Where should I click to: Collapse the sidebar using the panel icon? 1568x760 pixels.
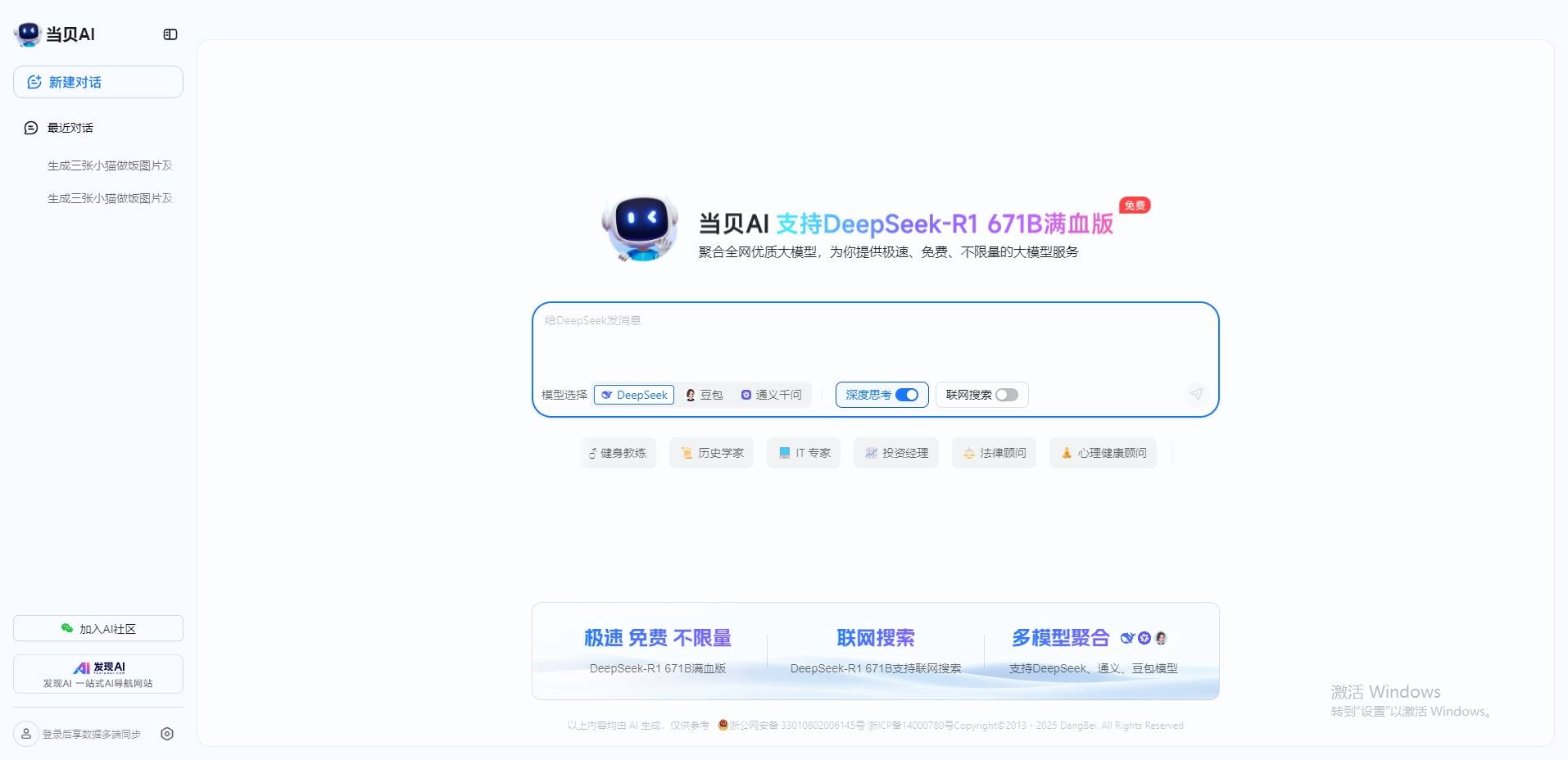point(170,34)
